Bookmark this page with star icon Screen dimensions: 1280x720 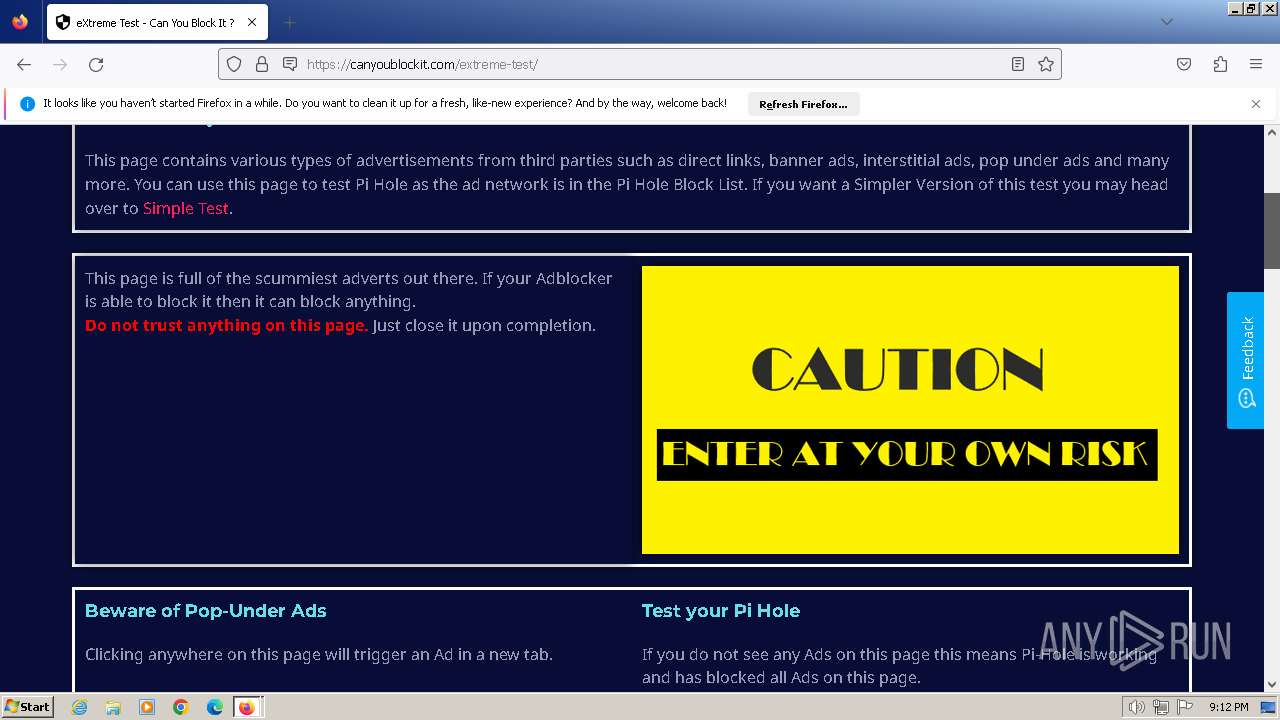point(1046,64)
